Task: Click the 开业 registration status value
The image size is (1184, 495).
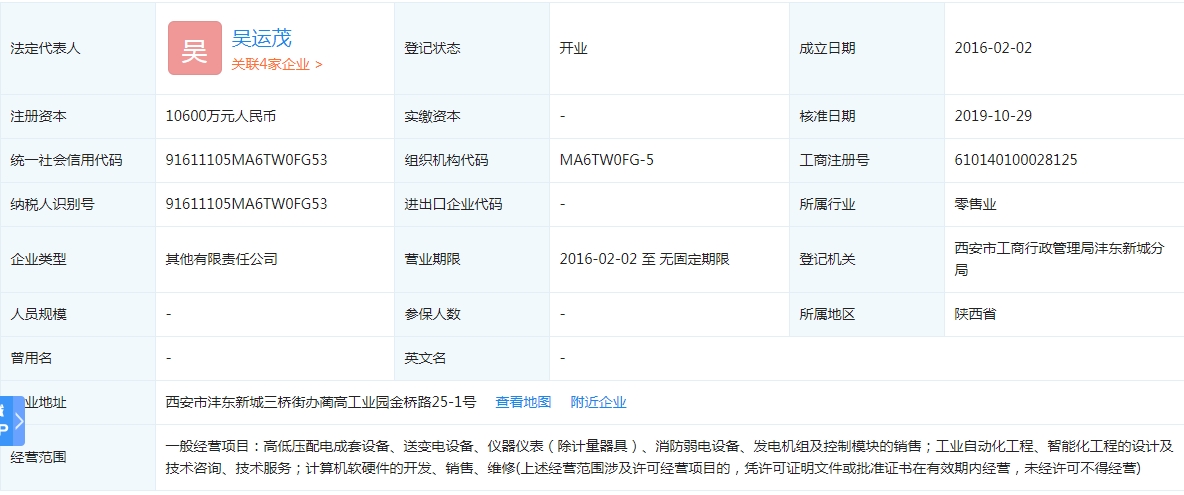Action: pyautogui.click(x=574, y=48)
